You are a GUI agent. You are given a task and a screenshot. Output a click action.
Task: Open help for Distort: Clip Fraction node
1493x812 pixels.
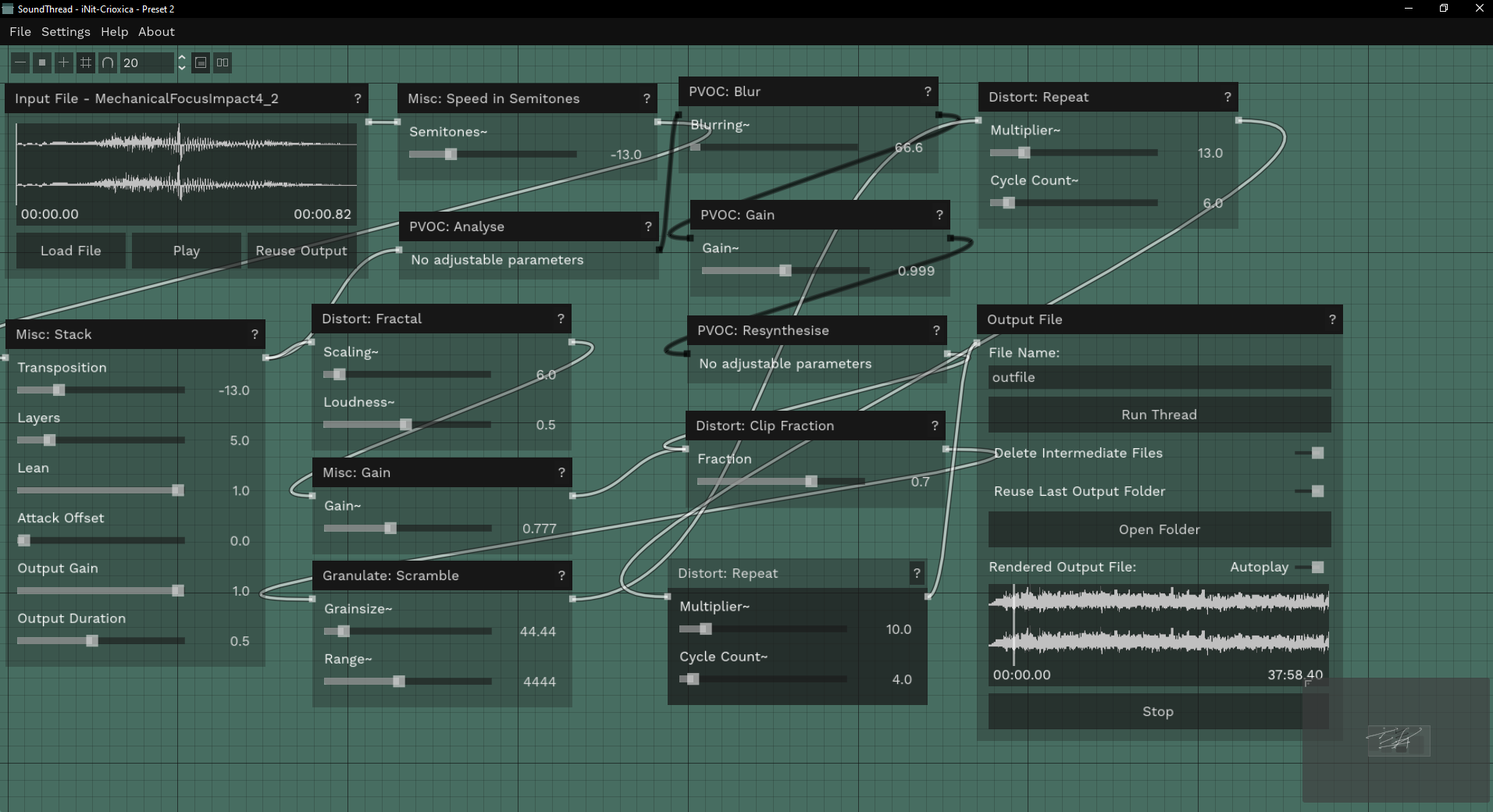[x=935, y=426]
